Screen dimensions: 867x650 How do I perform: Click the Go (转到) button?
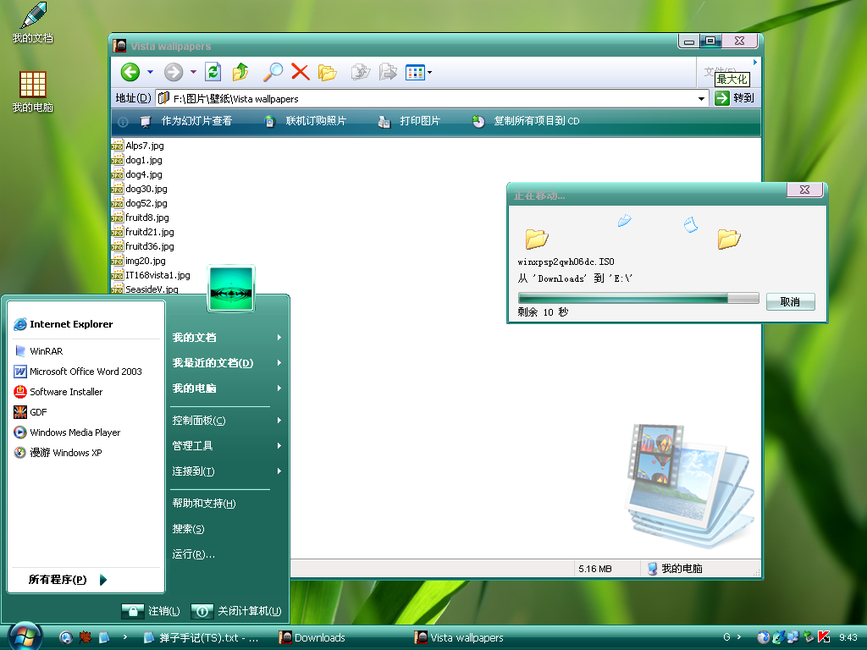(x=735, y=98)
